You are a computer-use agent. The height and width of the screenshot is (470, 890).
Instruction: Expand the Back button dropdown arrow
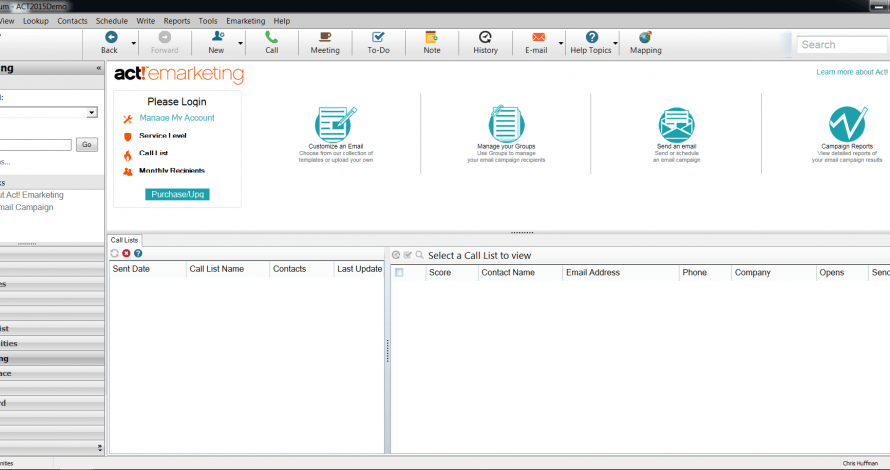[x=134, y=43]
